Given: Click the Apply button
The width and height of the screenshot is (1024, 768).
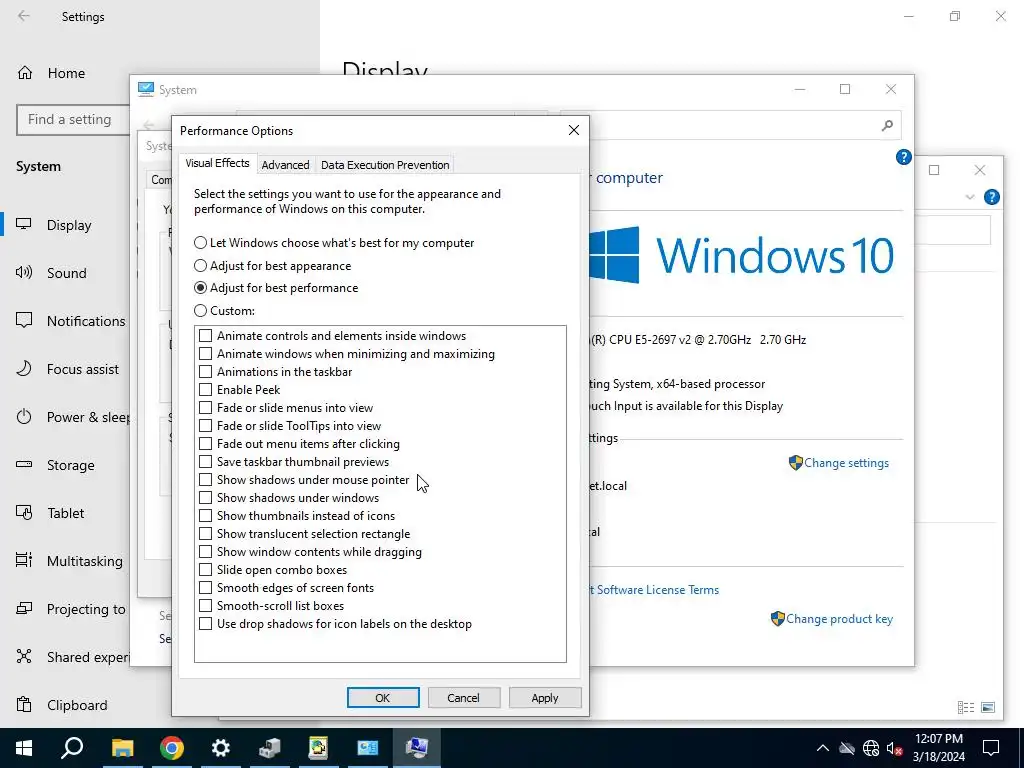Looking at the screenshot, I should (x=545, y=697).
